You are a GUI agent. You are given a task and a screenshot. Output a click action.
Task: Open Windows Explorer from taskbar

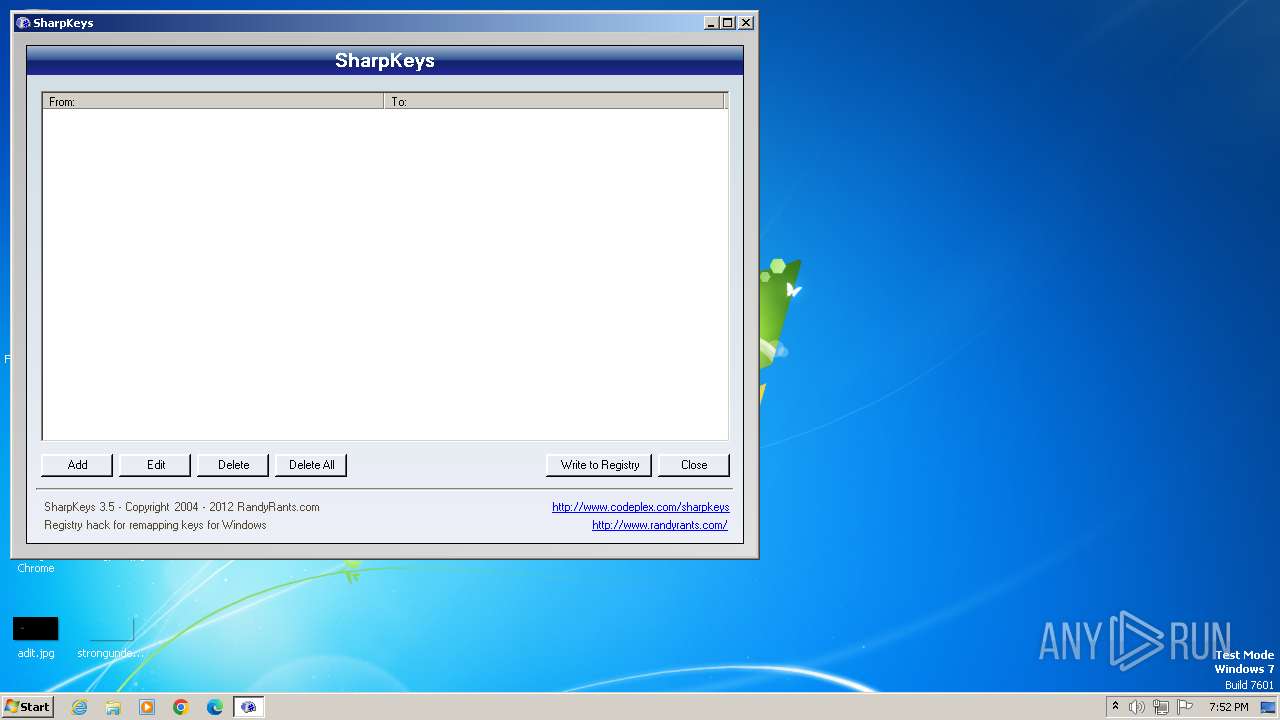click(113, 707)
